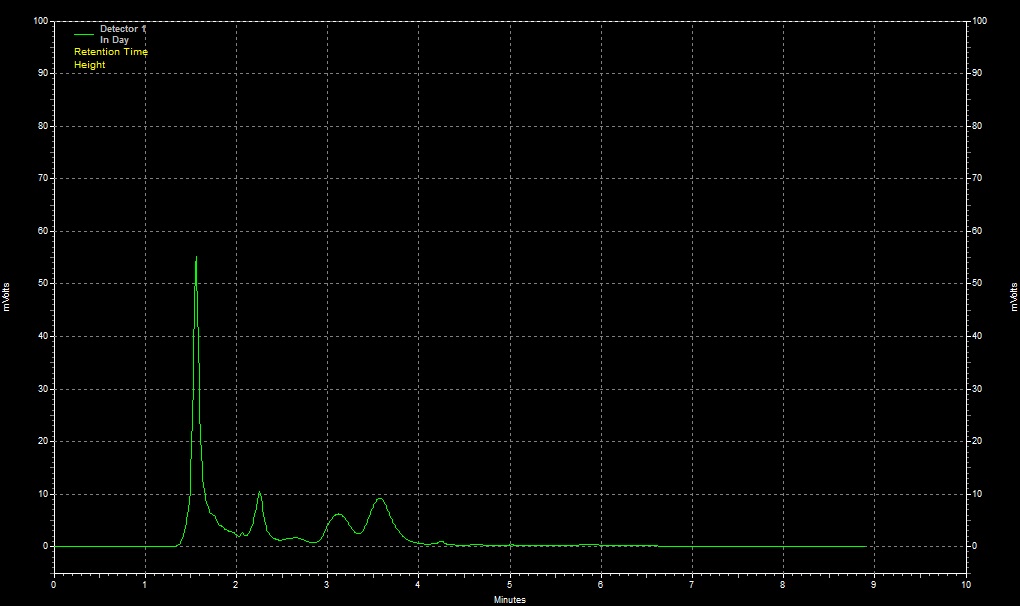Viewport: 1020px width, 606px height.
Task: Click the 50 tick label on right axis
Action: (x=980, y=284)
